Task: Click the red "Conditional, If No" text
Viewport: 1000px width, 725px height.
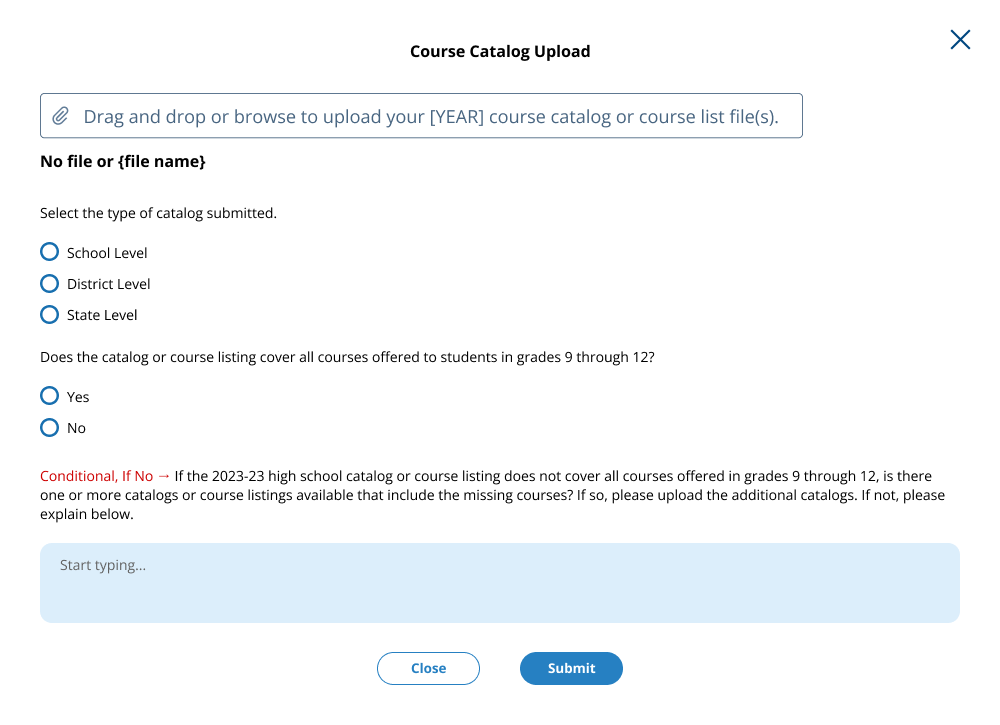Action: point(97,476)
